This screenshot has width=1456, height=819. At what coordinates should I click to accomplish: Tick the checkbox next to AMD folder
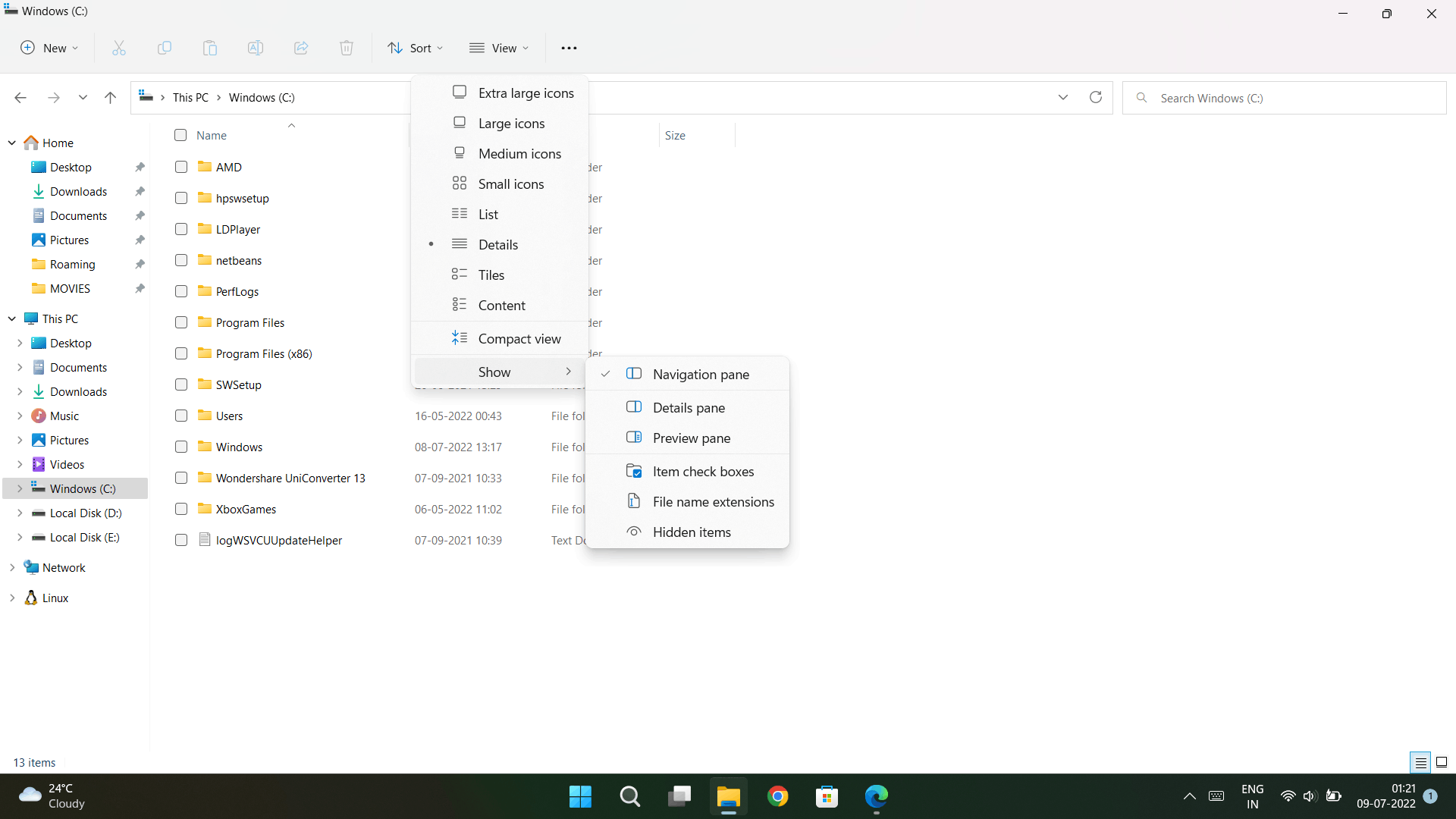pyautogui.click(x=181, y=167)
